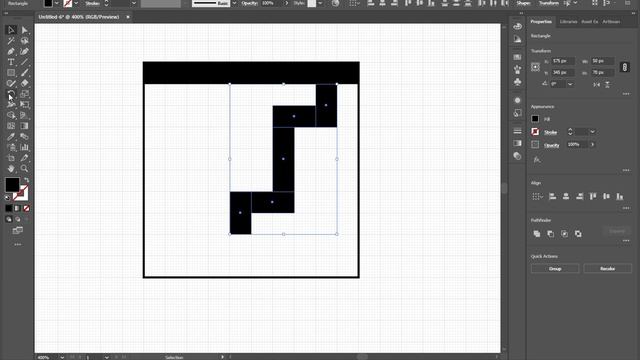
Task: Switch to the Asset Export tab
Action: (x=589, y=22)
